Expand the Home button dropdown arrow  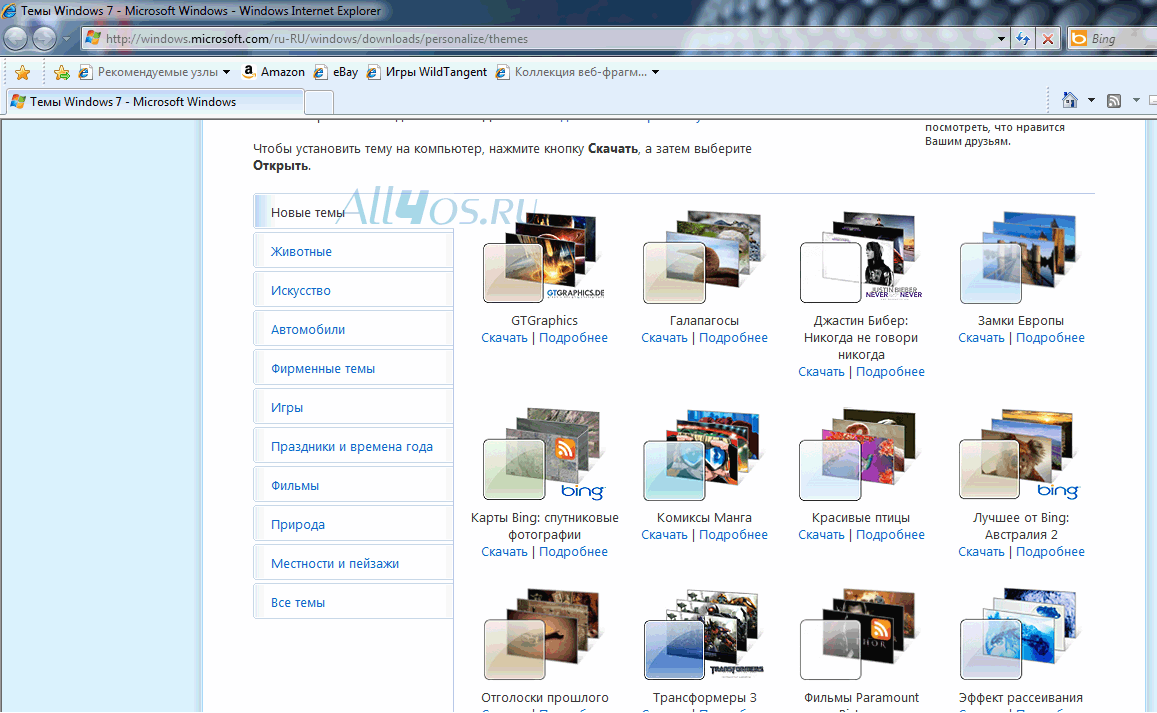(1091, 100)
